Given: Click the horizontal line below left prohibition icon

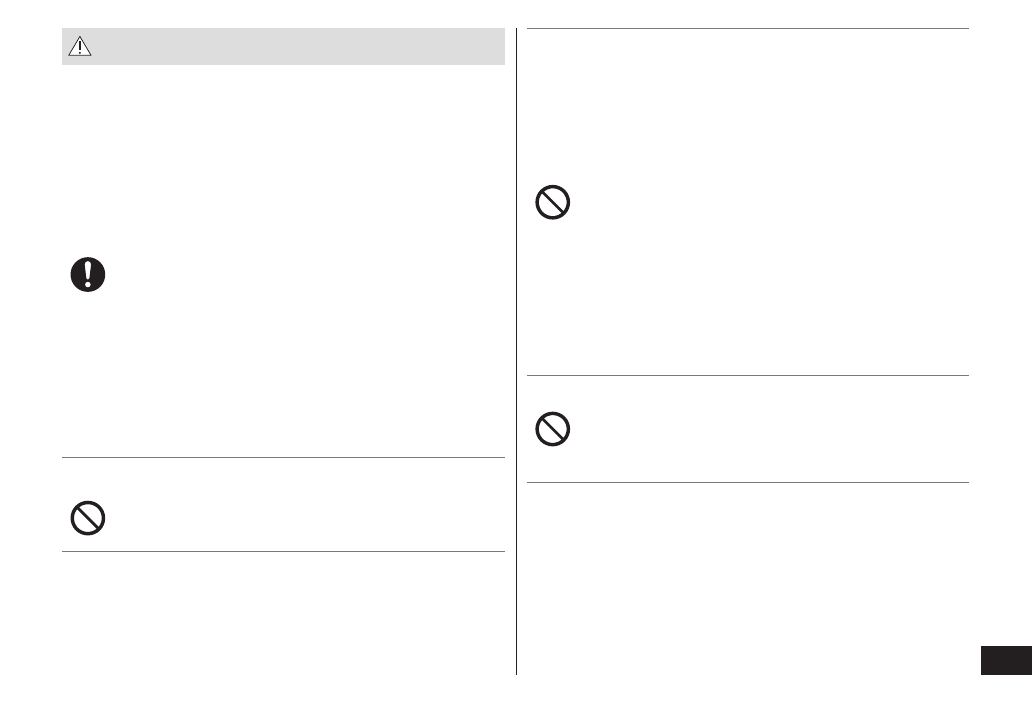Looking at the screenshot, I should (283, 551).
